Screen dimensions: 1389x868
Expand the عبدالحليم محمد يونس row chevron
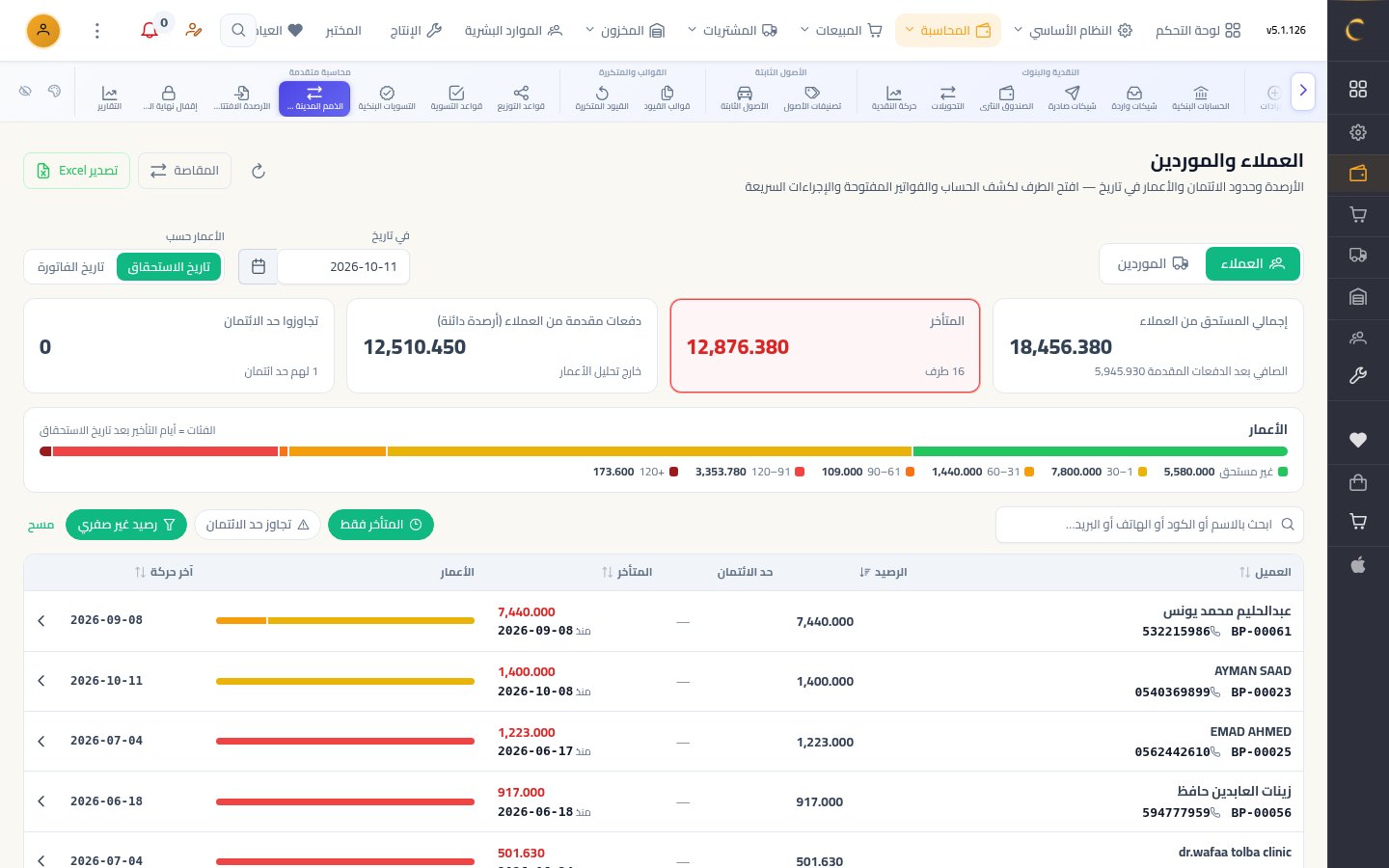pos(41,621)
